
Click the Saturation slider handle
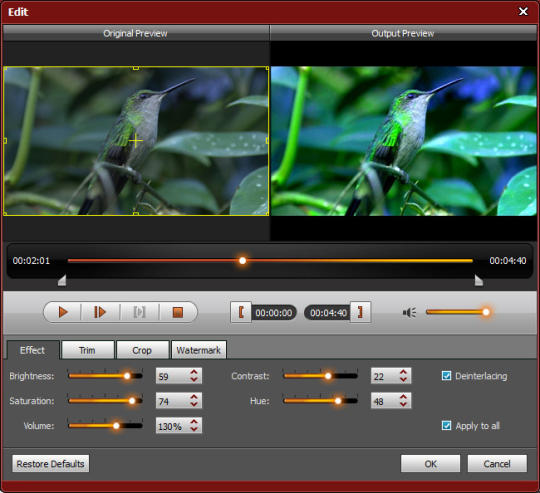[132, 401]
